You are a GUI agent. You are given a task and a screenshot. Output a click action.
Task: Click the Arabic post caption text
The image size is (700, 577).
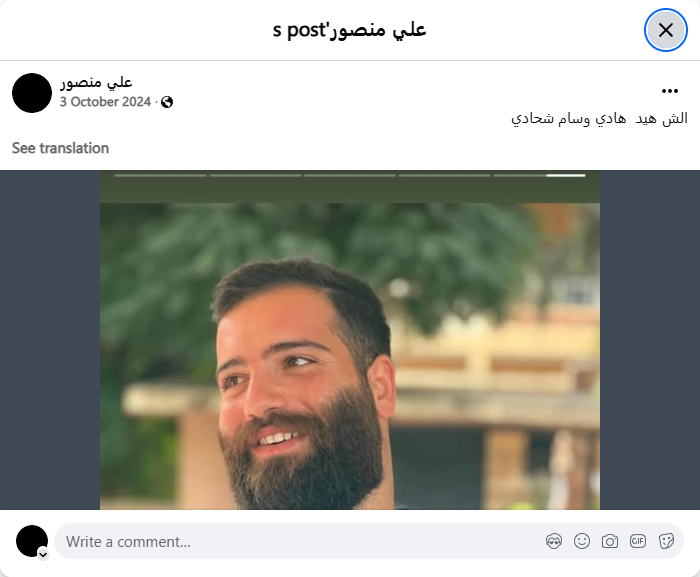(x=599, y=119)
